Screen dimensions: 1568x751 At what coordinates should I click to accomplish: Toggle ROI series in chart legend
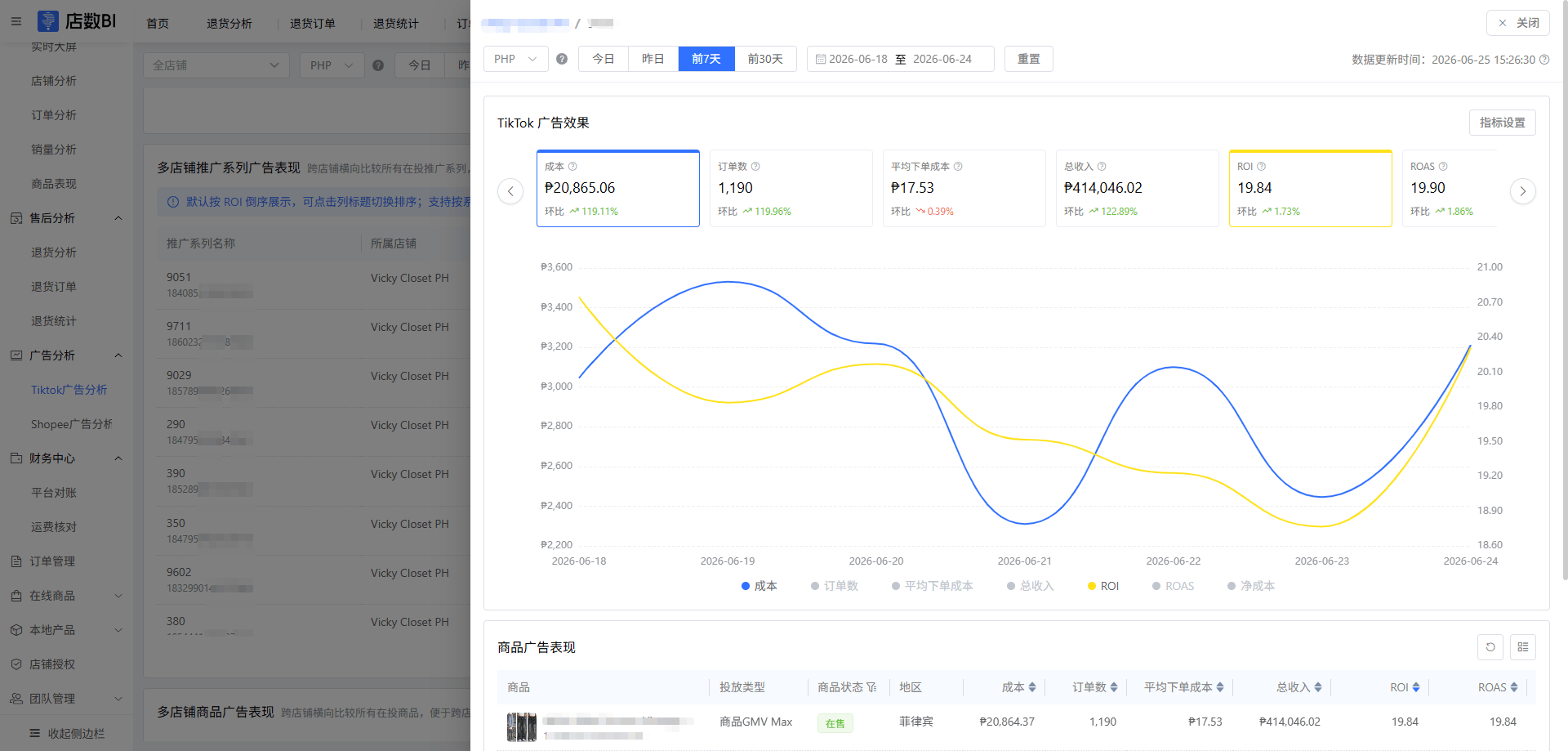coord(1102,586)
